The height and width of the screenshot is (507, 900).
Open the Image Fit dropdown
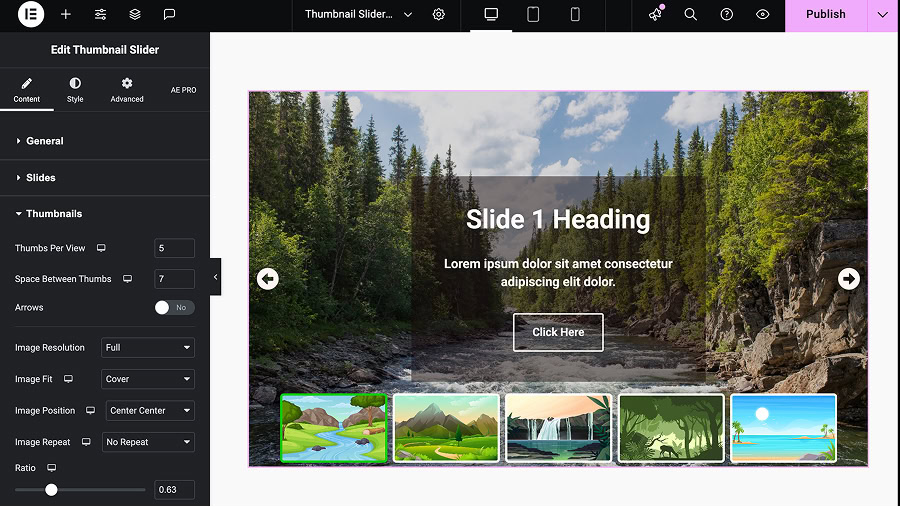click(x=148, y=379)
